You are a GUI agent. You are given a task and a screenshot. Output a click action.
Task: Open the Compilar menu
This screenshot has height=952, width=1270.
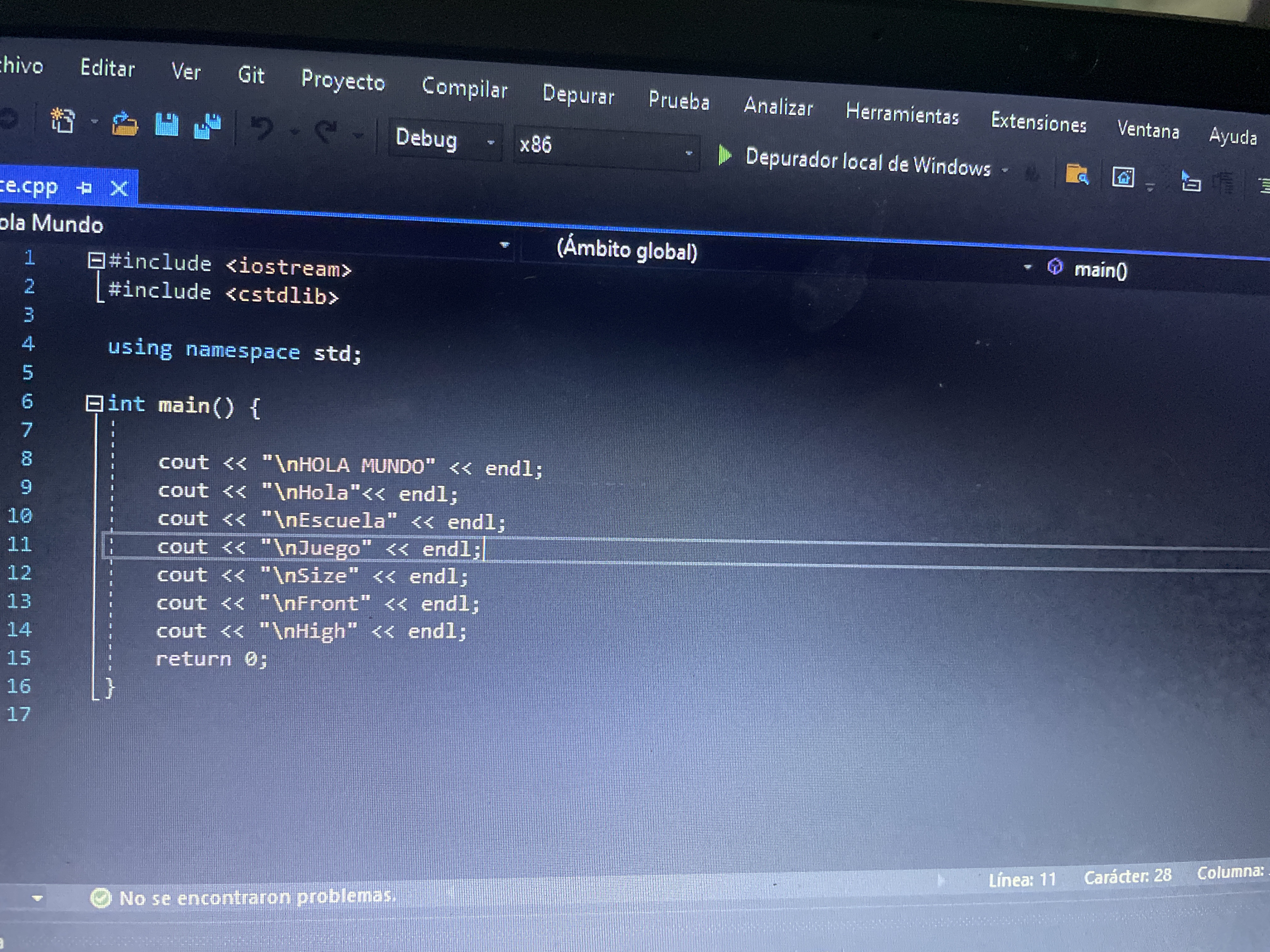tap(465, 88)
